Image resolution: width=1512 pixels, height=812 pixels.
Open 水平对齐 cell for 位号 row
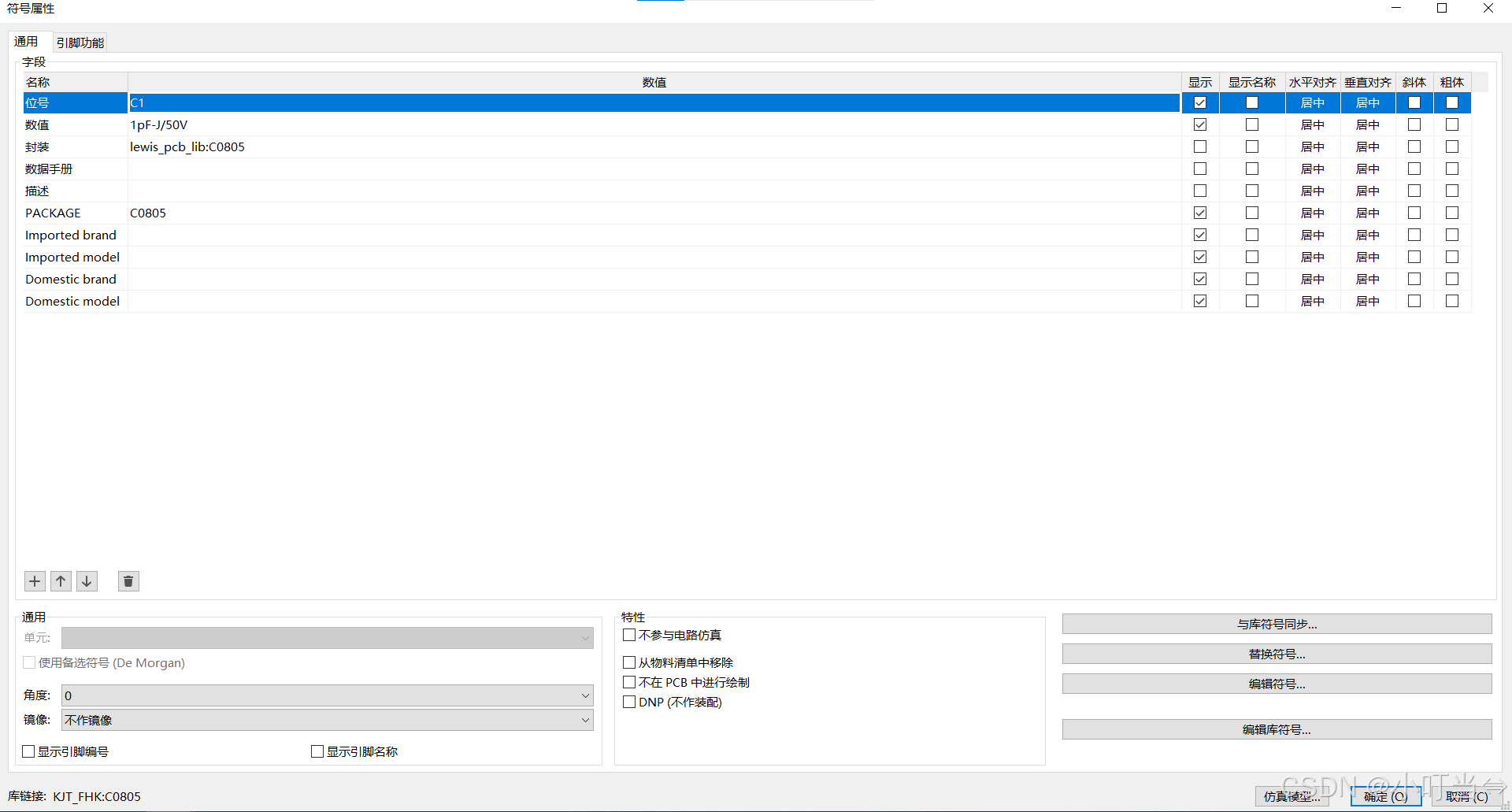pos(1313,102)
